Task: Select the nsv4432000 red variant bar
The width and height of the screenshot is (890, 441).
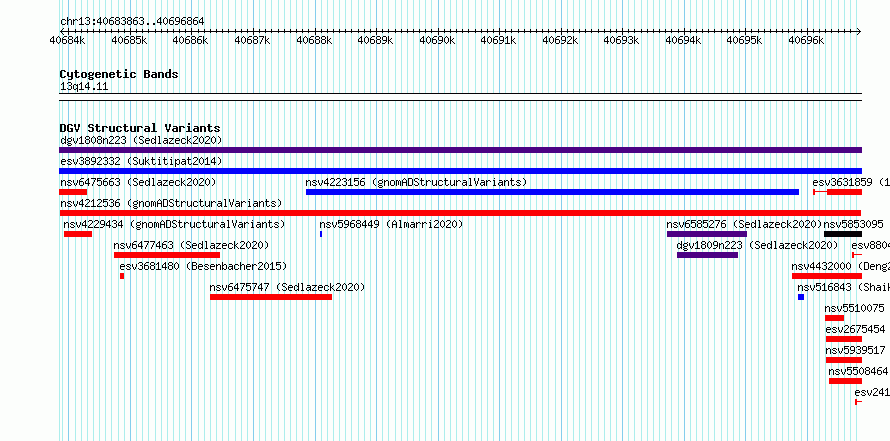Action: pos(827,276)
